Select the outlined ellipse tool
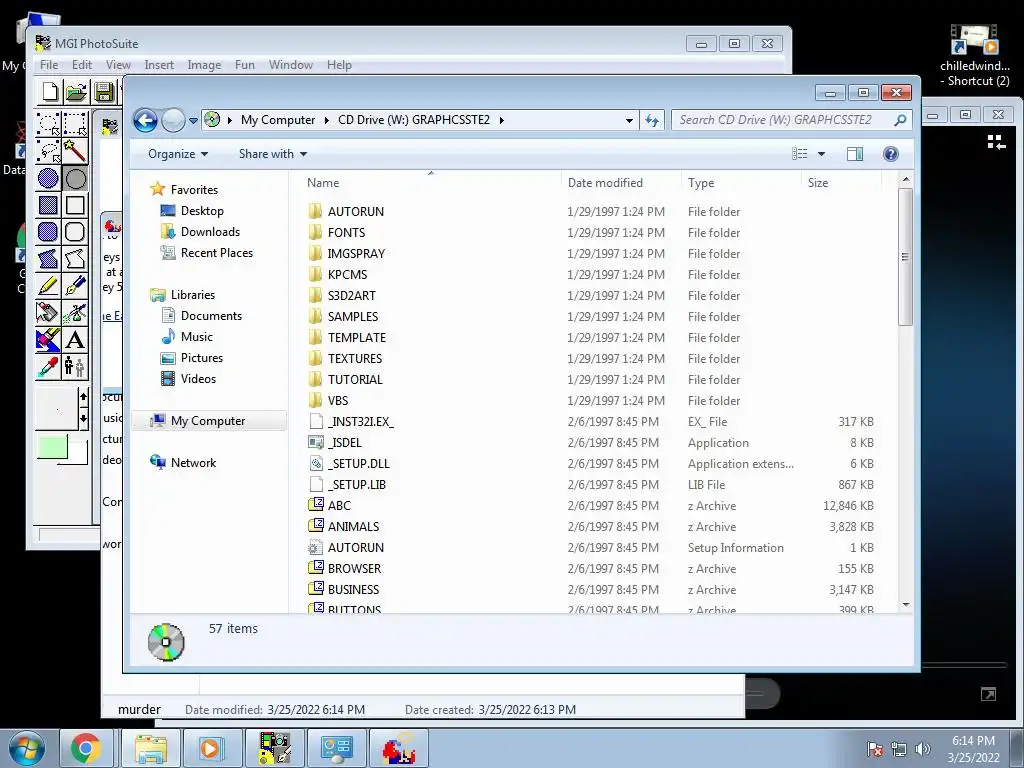This screenshot has height=768, width=1024. click(75, 178)
